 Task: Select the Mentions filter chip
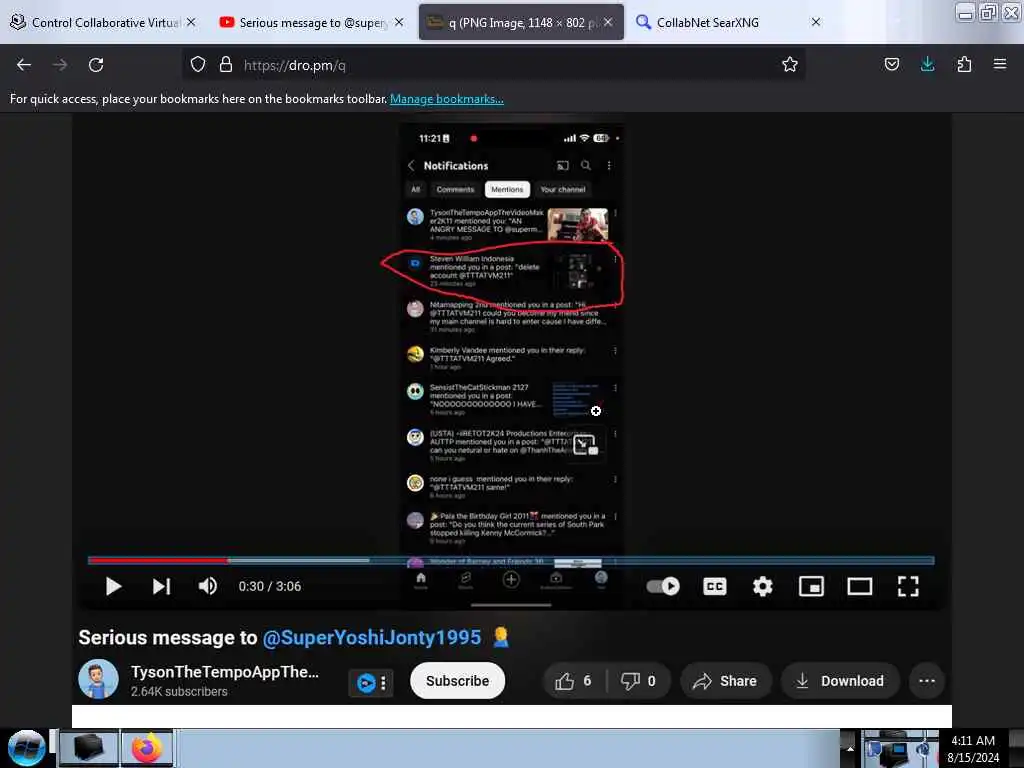(x=507, y=189)
